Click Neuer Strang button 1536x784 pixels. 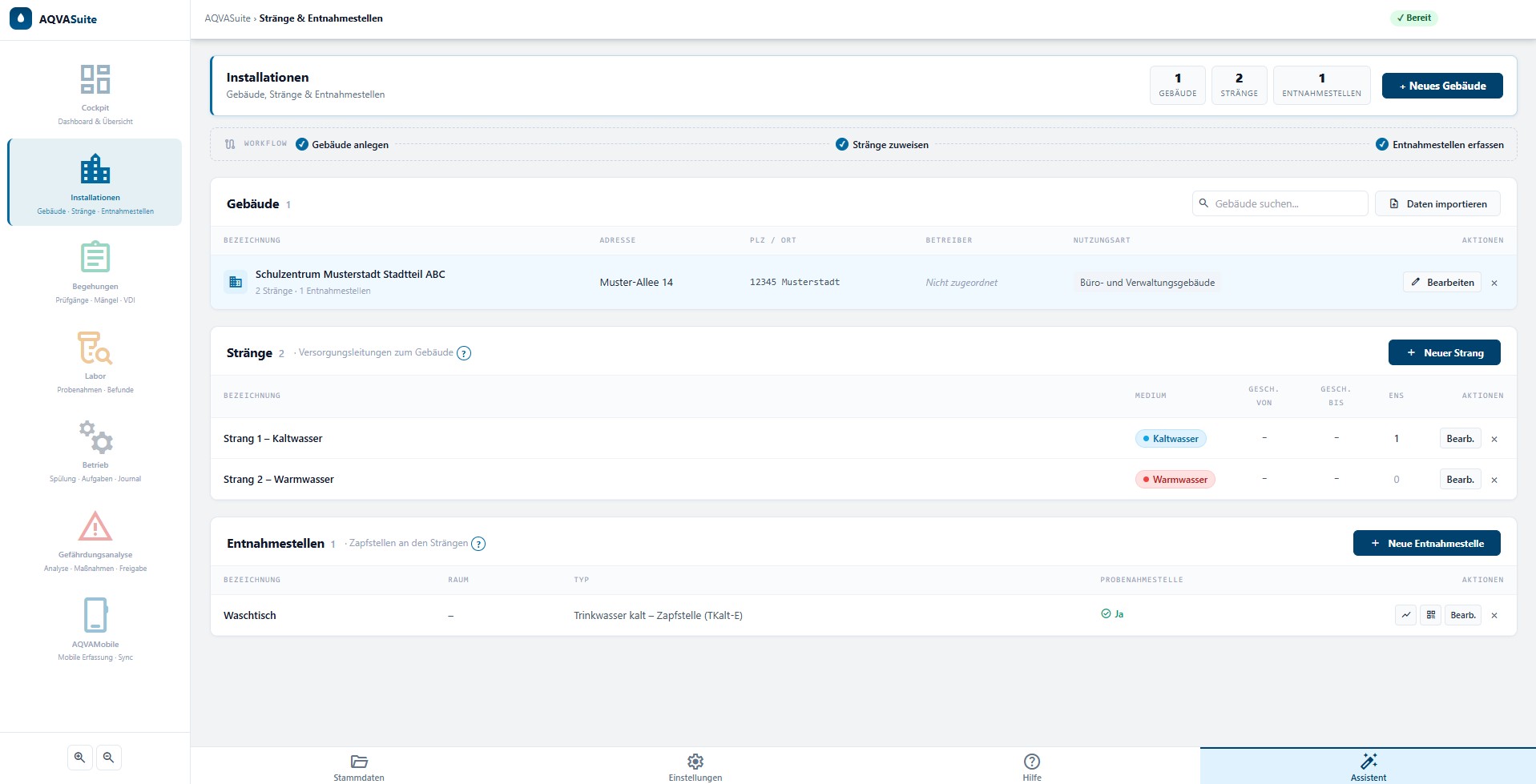point(1445,352)
